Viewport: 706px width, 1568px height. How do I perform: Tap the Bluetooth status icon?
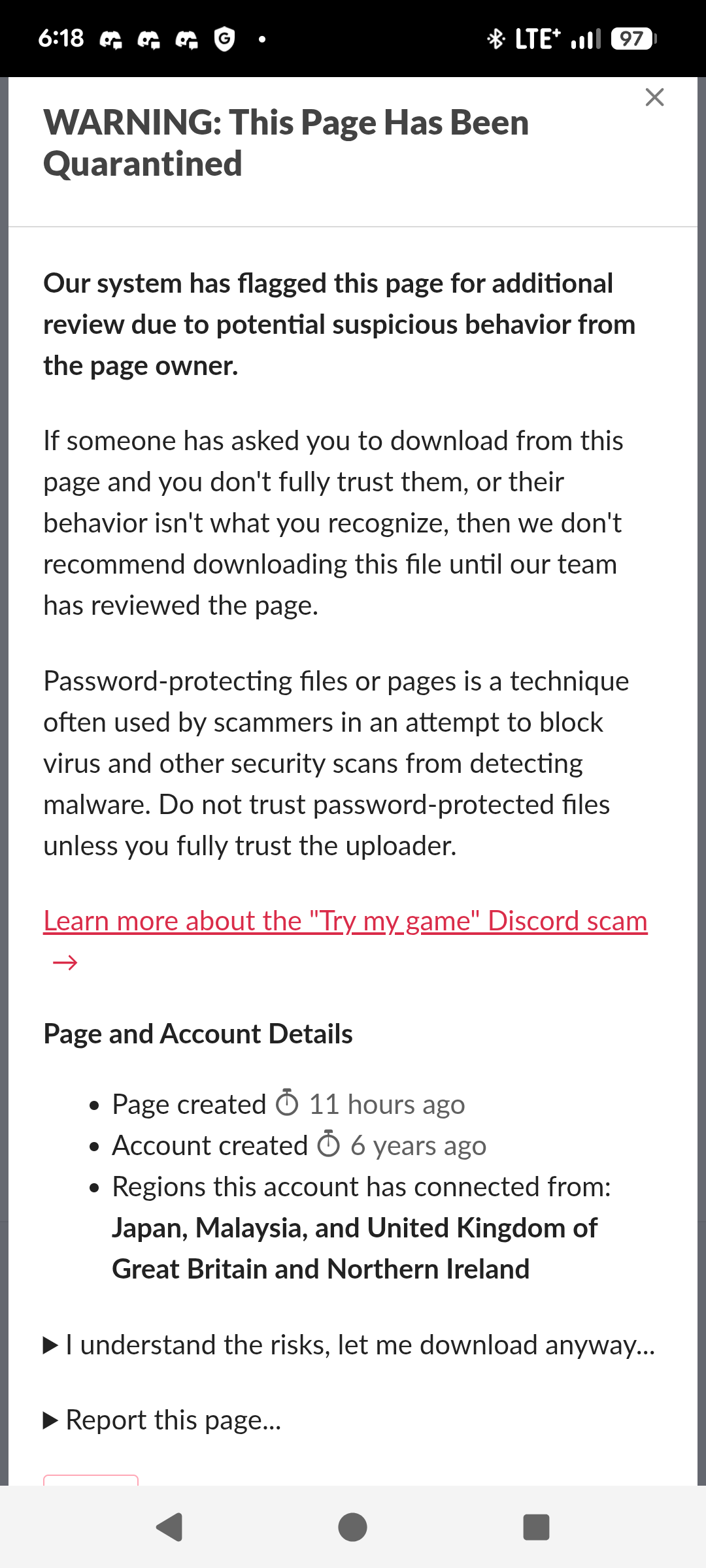tap(496, 39)
